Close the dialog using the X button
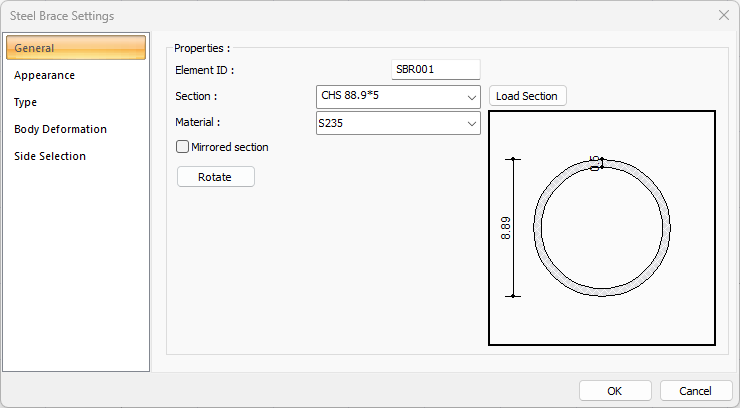 [x=723, y=15]
